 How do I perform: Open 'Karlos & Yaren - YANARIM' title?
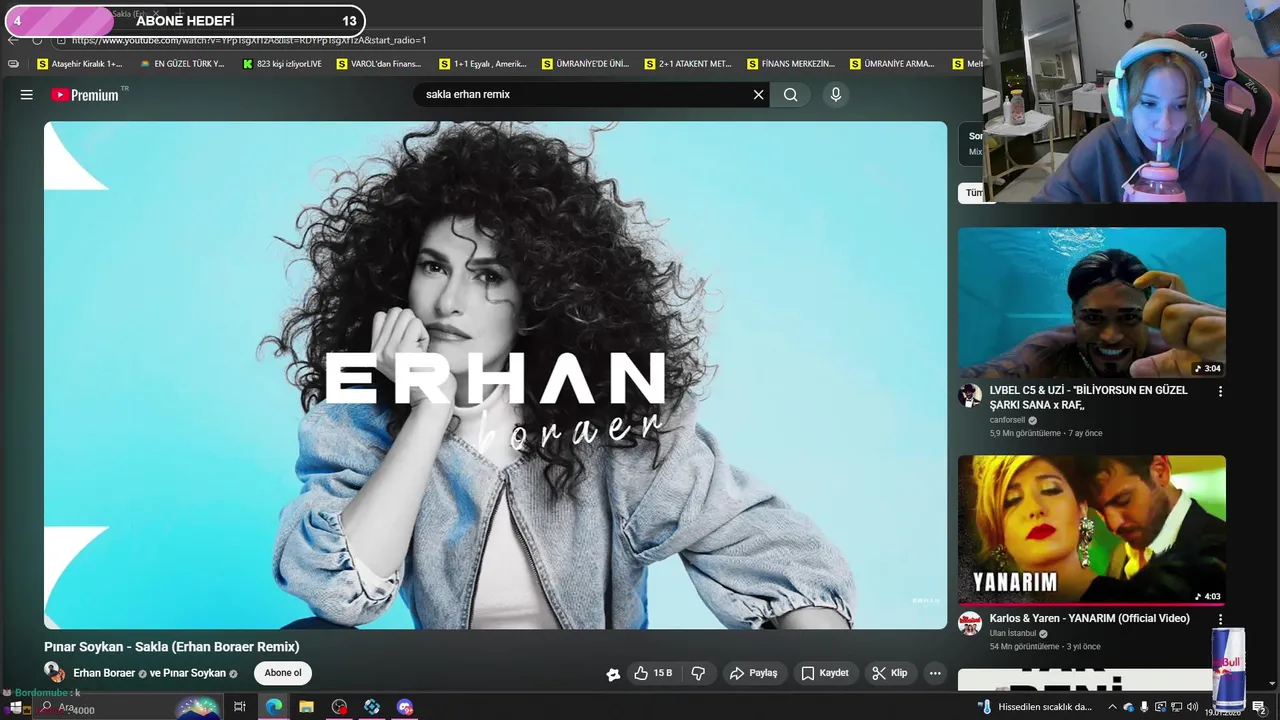click(x=1090, y=618)
